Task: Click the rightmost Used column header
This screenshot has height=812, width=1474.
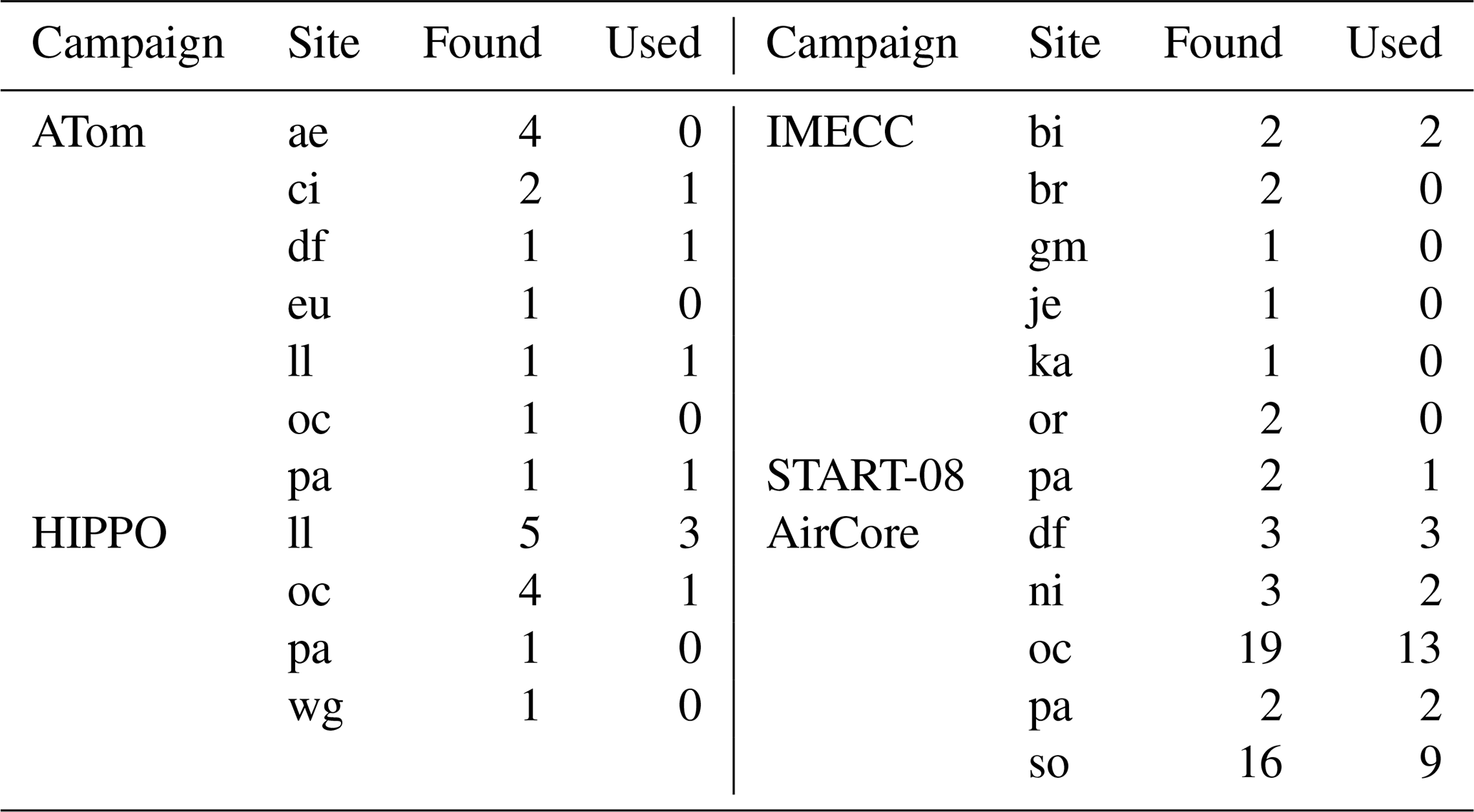Action: tap(1394, 44)
